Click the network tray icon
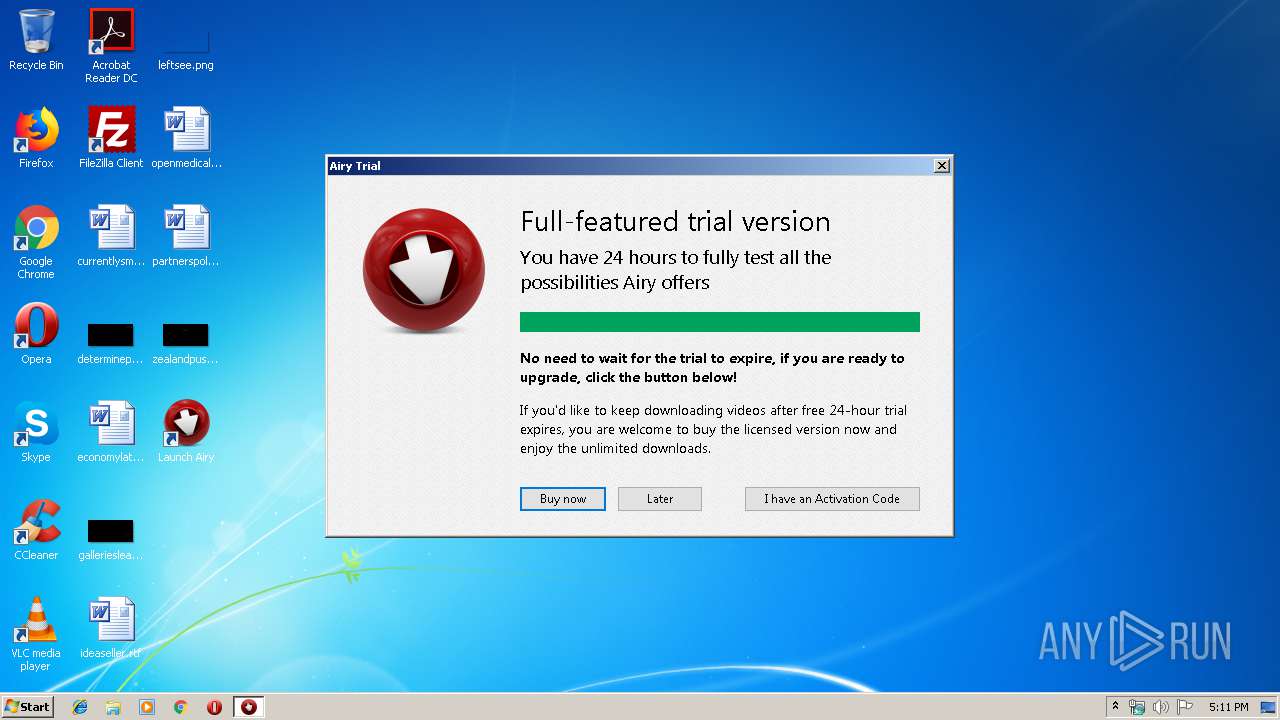The height and width of the screenshot is (720, 1280). click(1137, 707)
